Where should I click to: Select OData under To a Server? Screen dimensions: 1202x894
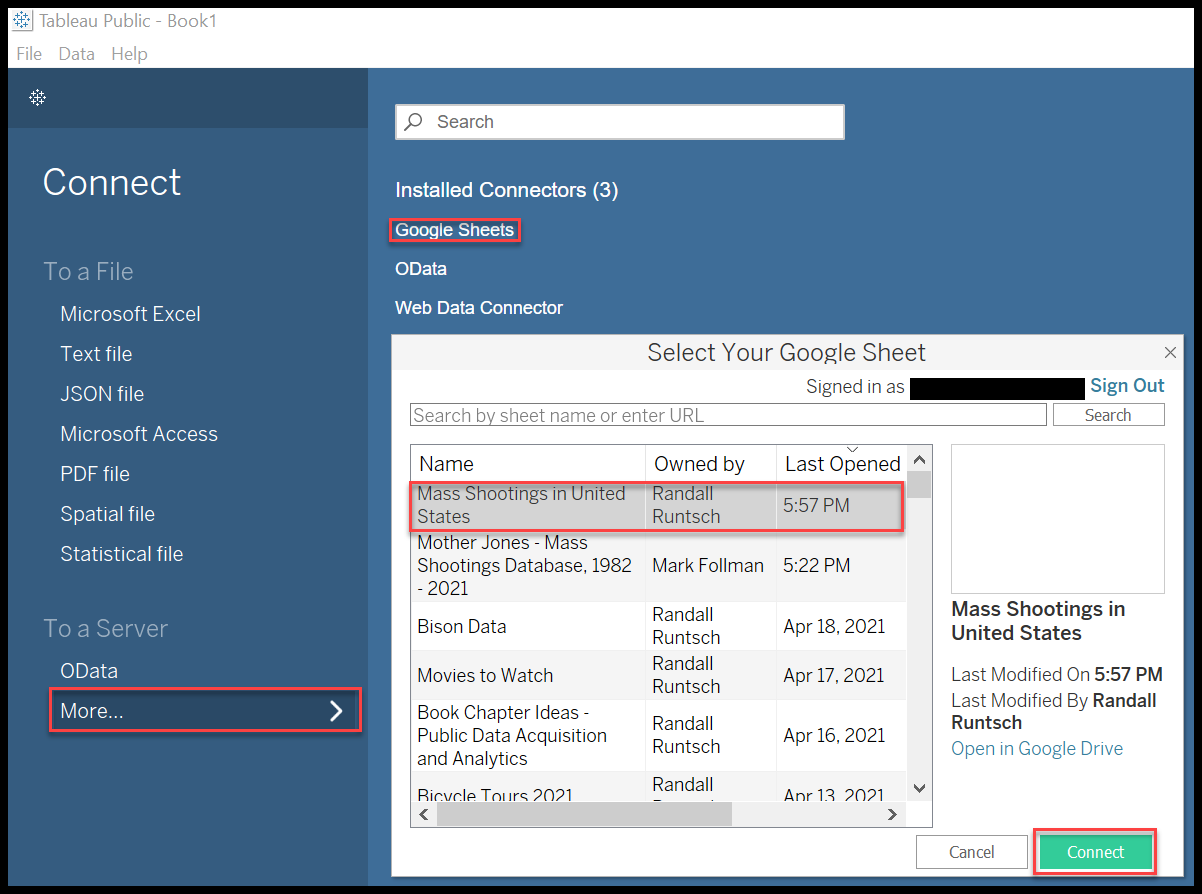coord(89,671)
